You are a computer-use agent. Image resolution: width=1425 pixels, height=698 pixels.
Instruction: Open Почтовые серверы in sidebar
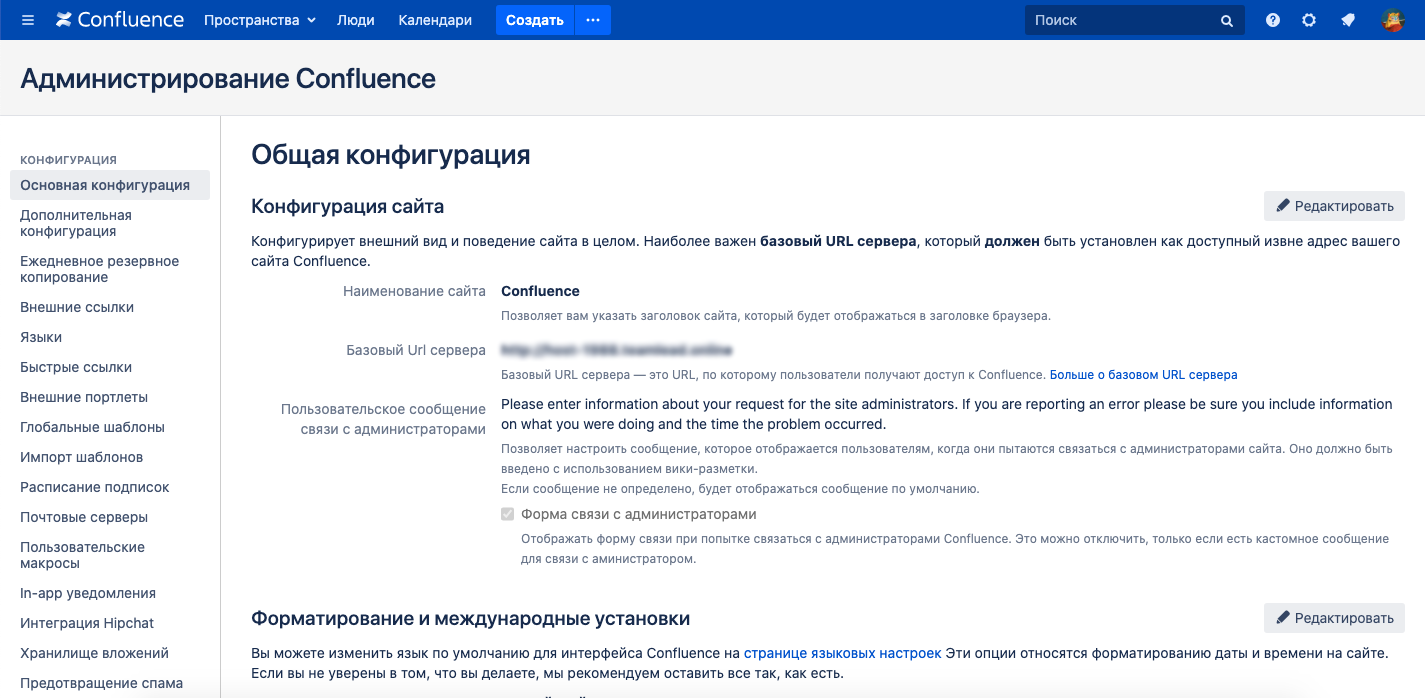click(x=84, y=517)
